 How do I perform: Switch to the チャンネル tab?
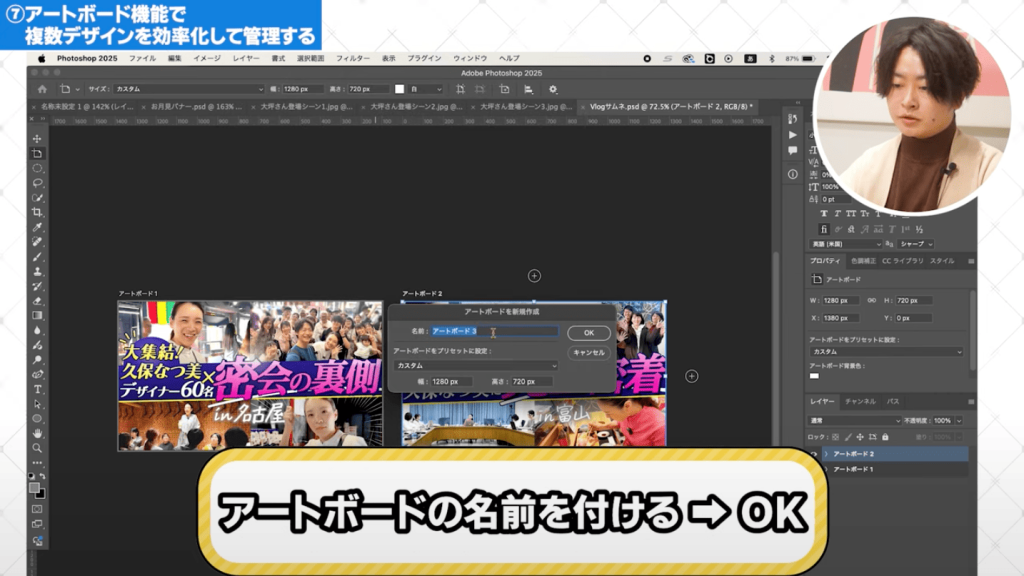[860, 402]
